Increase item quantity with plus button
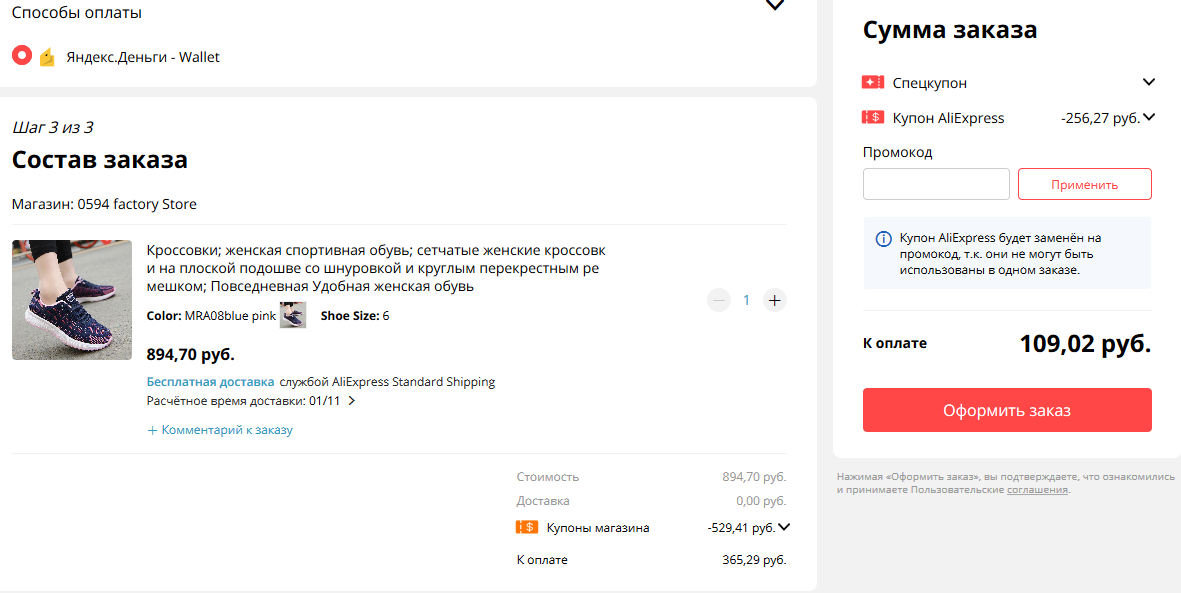 tap(774, 300)
